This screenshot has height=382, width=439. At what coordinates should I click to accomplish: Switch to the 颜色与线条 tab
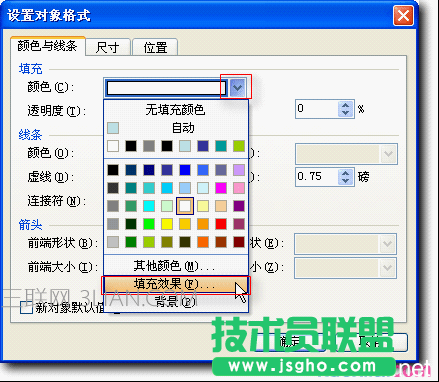click(48, 46)
